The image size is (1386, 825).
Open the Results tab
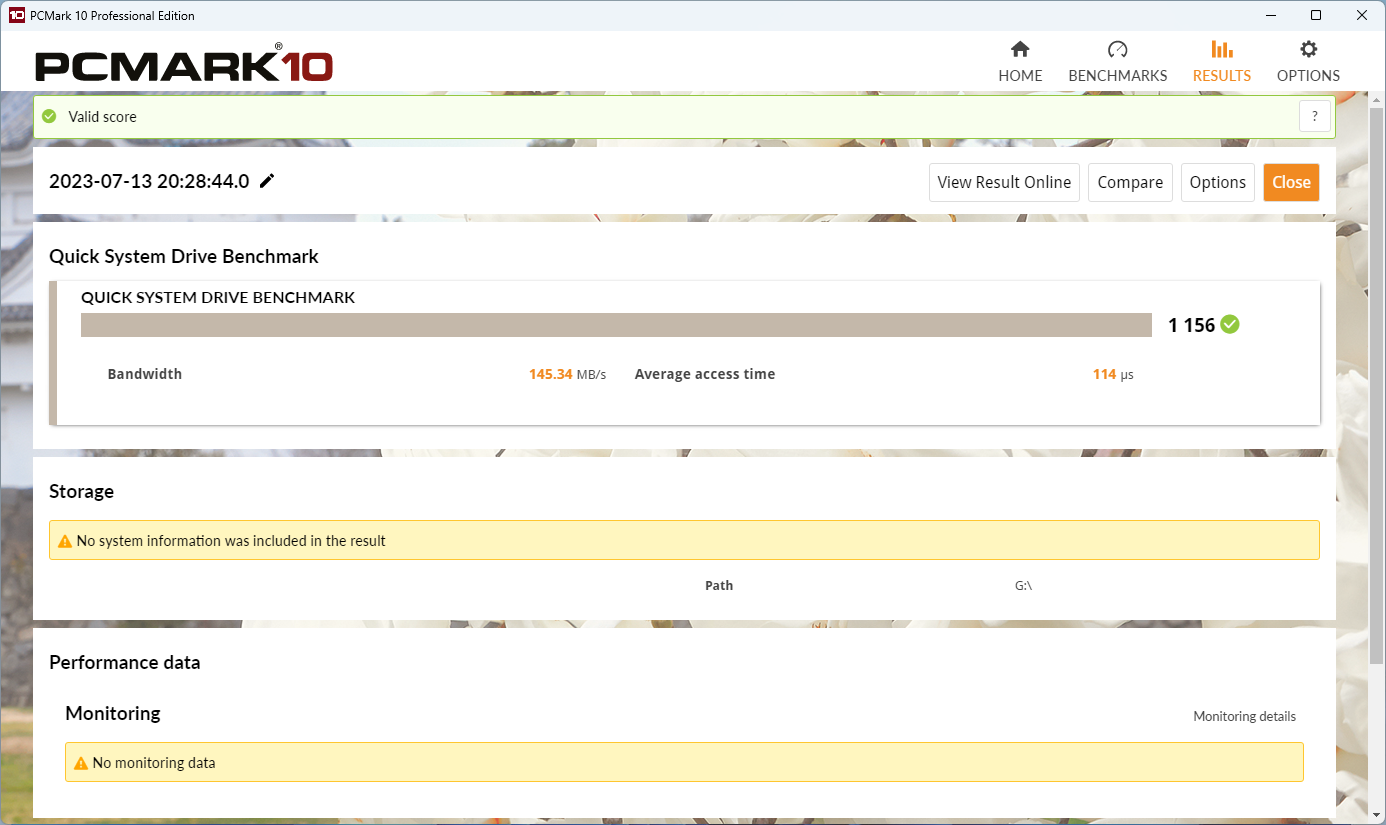click(1222, 62)
